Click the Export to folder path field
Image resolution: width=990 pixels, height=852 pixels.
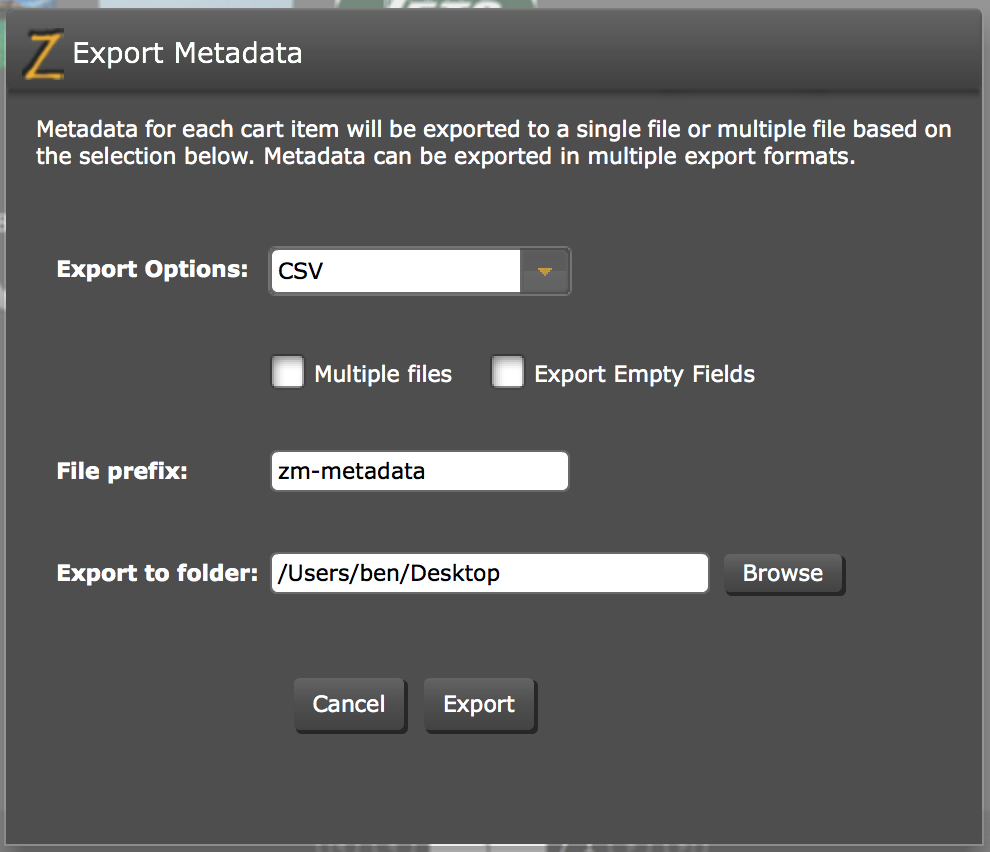(x=490, y=573)
